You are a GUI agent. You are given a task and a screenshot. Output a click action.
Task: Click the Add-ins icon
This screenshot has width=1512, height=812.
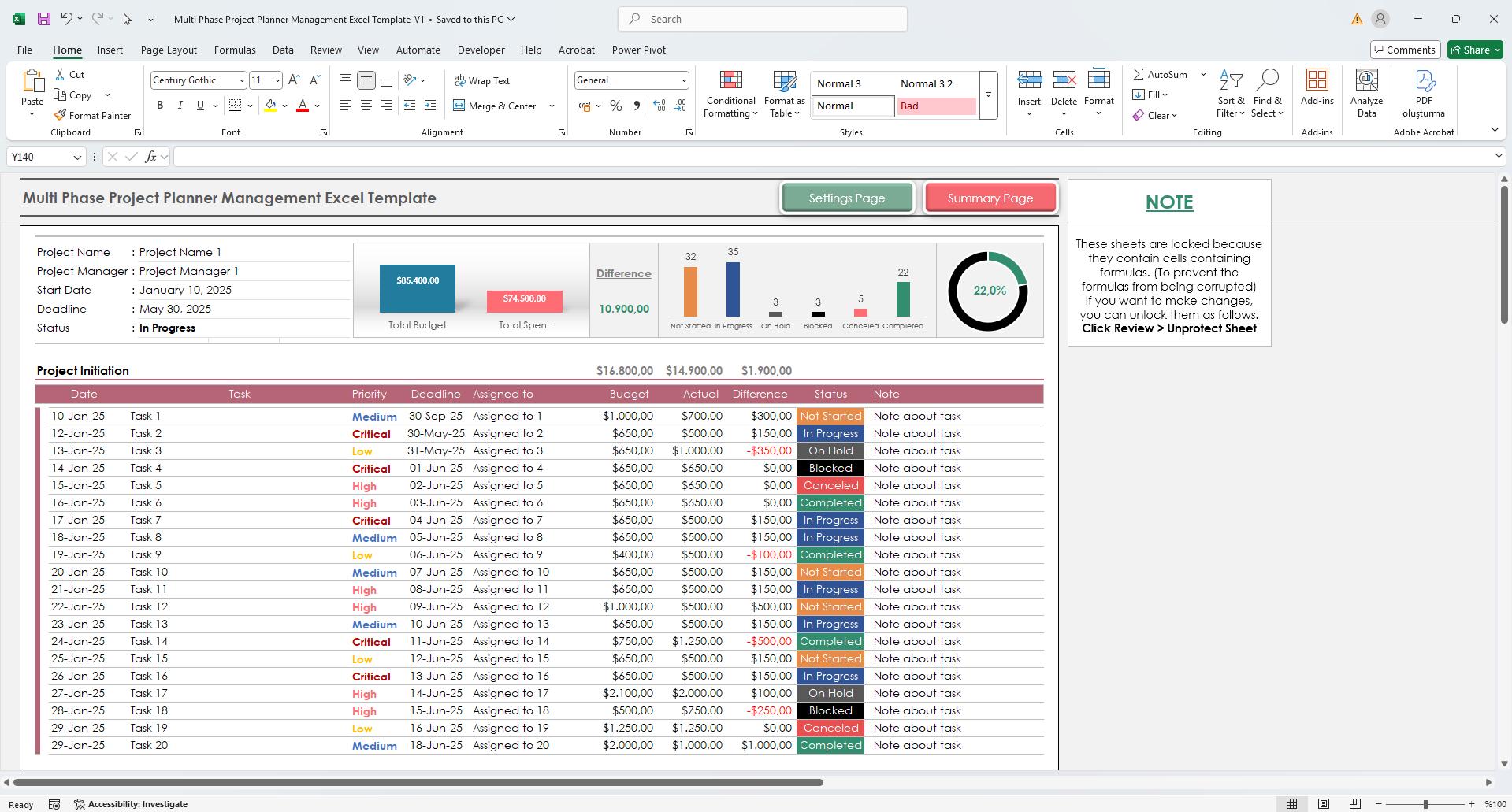pyautogui.click(x=1317, y=87)
